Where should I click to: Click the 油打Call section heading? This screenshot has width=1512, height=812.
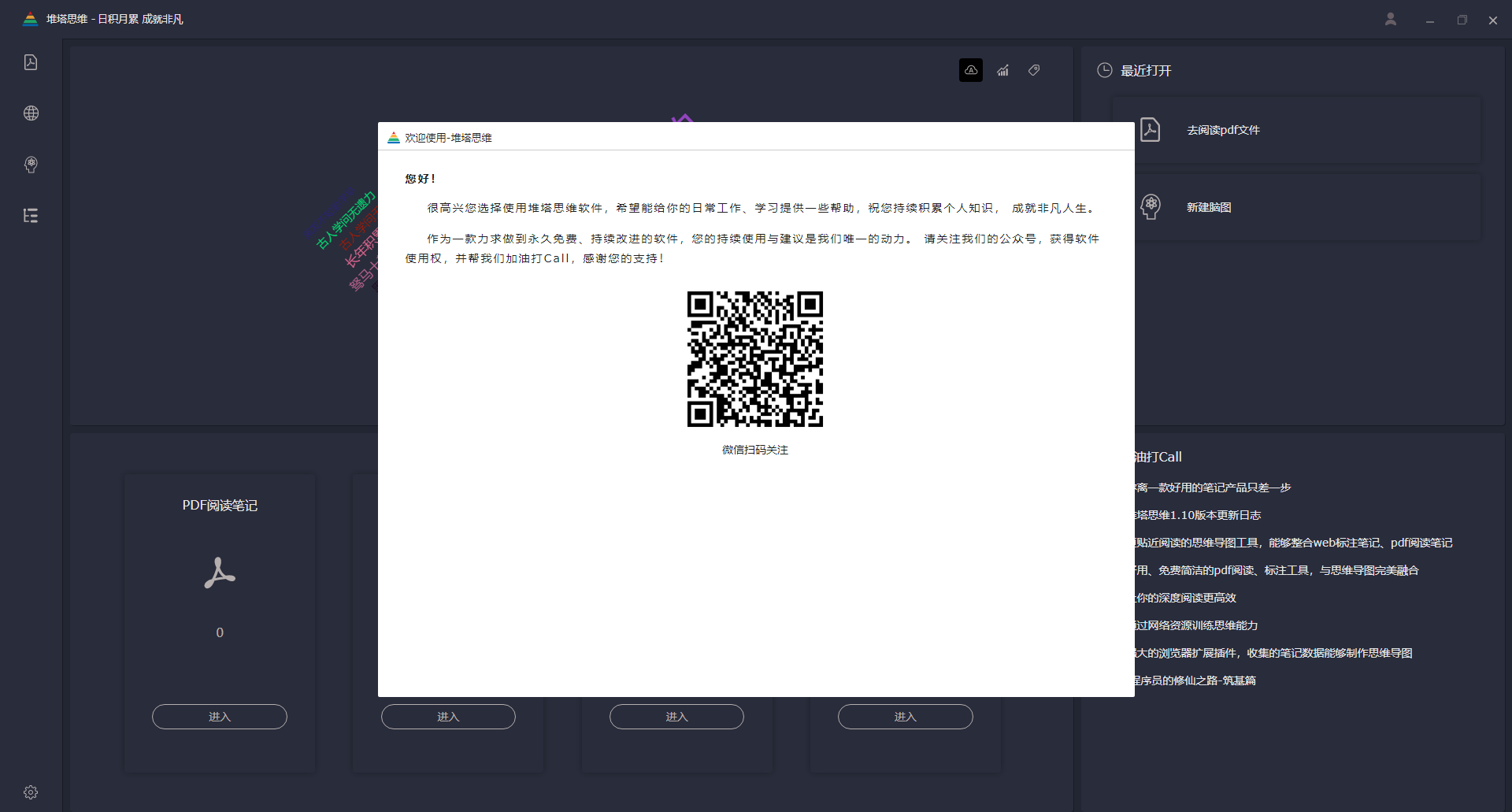(x=1158, y=457)
